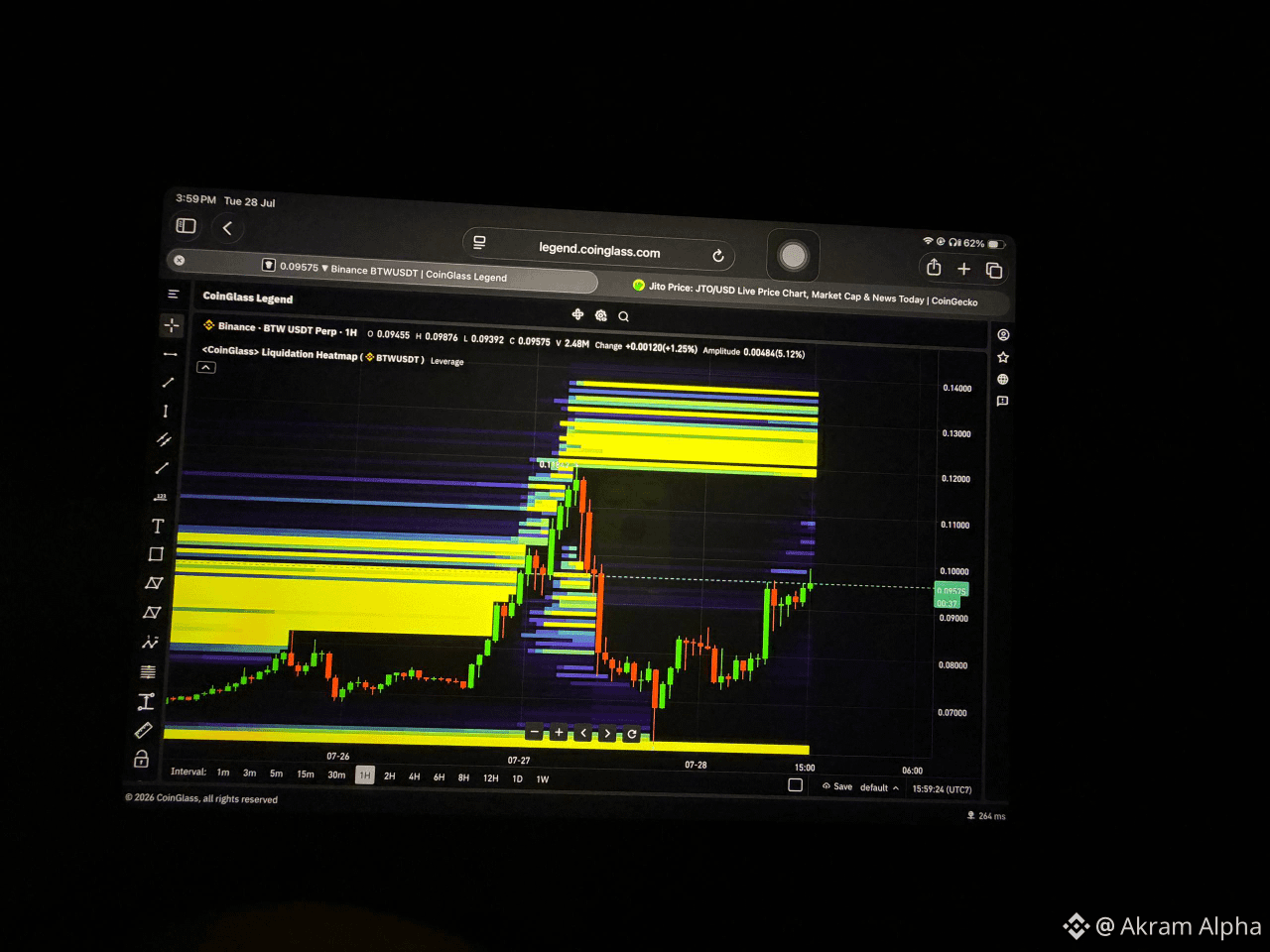Shift the chart right with arrow button
The width and height of the screenshot is (1270, 952).
coord(607,734)
